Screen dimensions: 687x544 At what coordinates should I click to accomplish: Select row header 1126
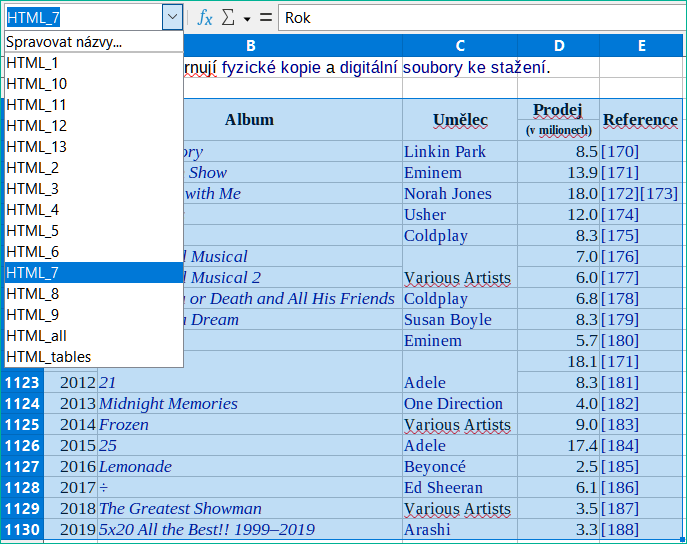click(22, 445)
